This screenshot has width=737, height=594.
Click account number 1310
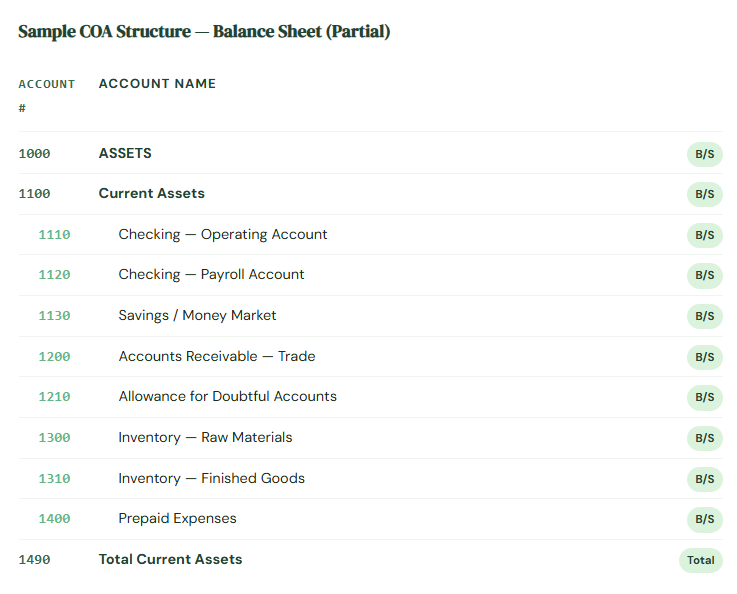tap(54, 479)
